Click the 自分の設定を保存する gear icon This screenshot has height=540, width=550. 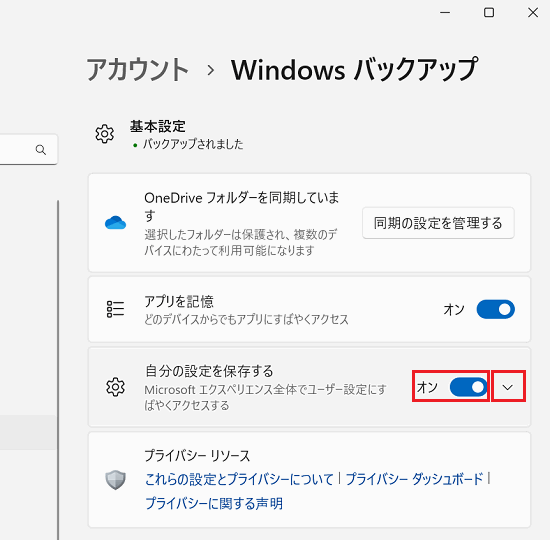pos(115,387)
